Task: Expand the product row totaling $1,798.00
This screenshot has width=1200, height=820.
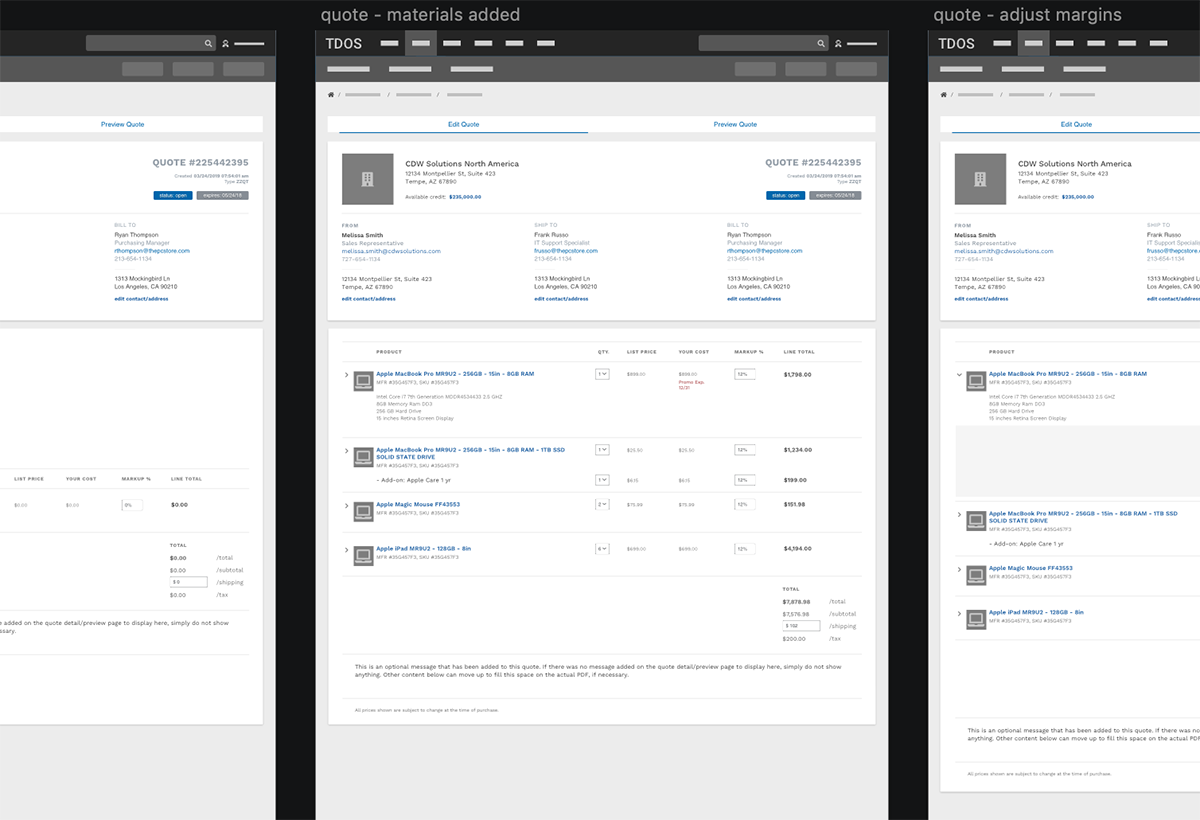Action: (347, 375)
